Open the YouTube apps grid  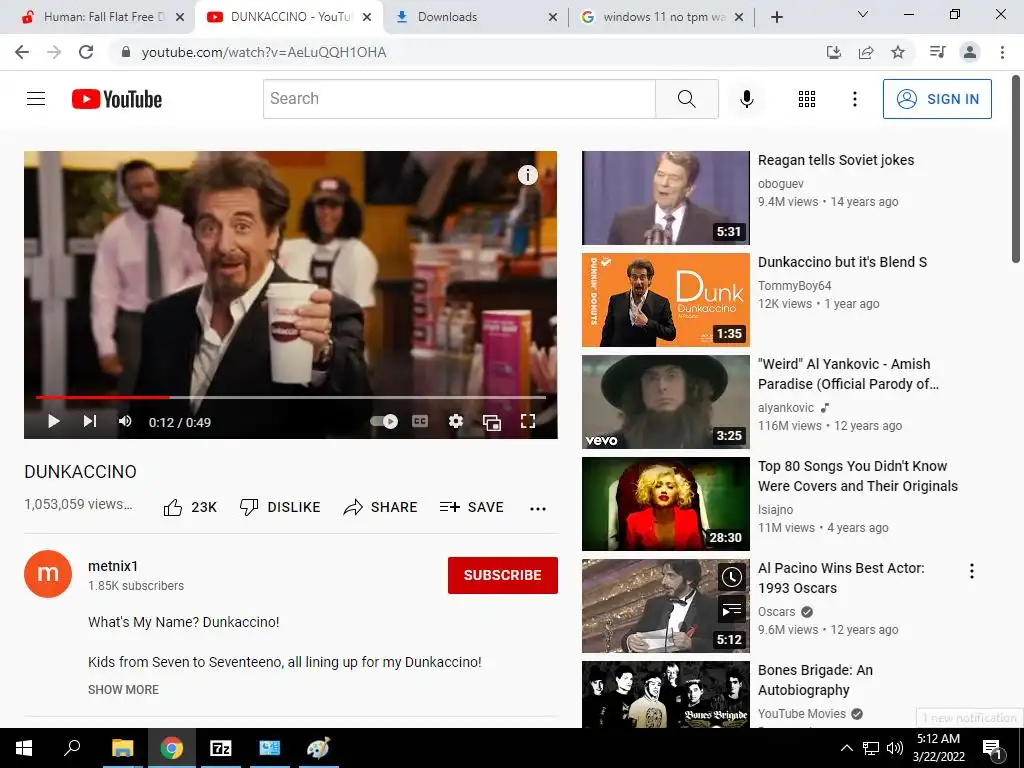click(807, 99)
